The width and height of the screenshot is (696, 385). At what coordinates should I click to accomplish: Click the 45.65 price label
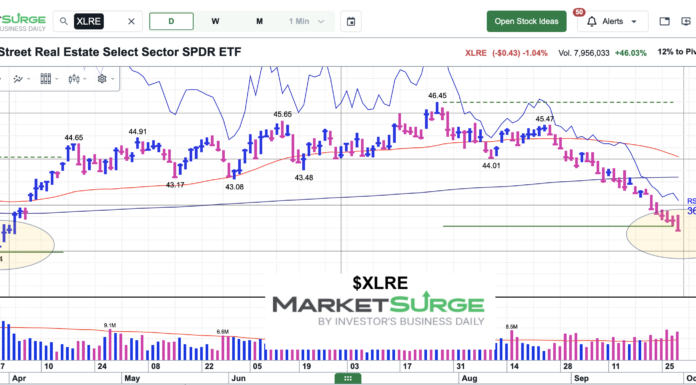pos(282,115)
